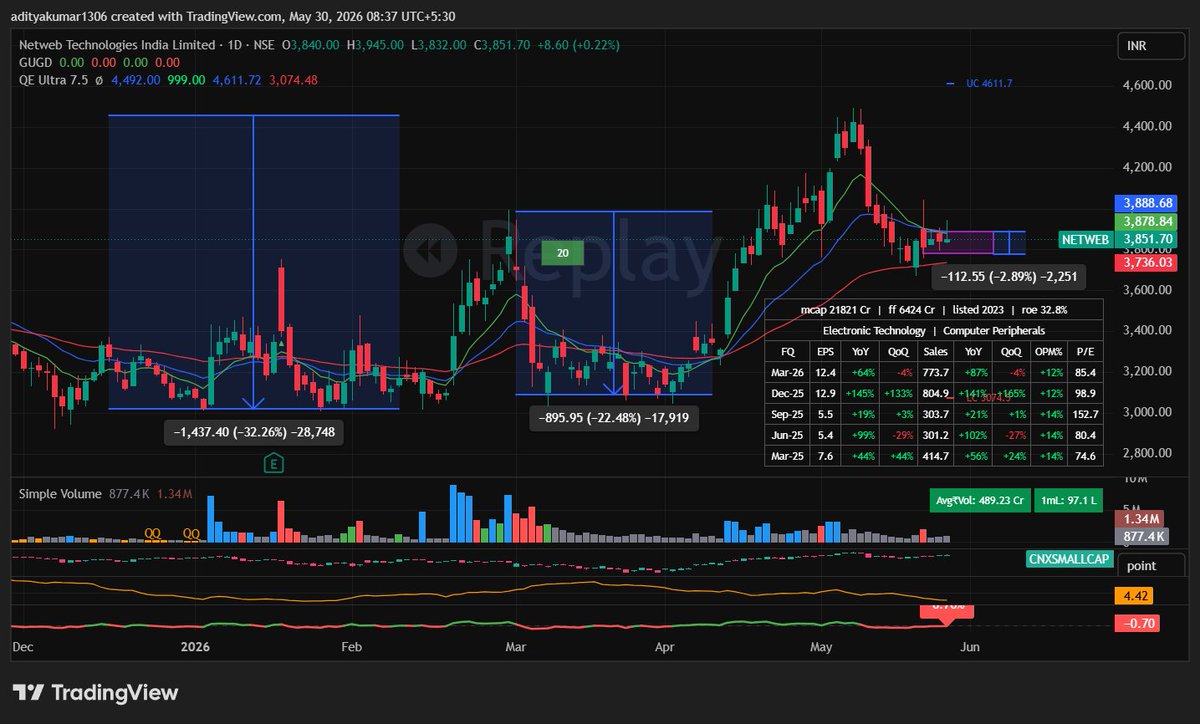Click the mcap 21821 Cr table header

click(837, 310)
